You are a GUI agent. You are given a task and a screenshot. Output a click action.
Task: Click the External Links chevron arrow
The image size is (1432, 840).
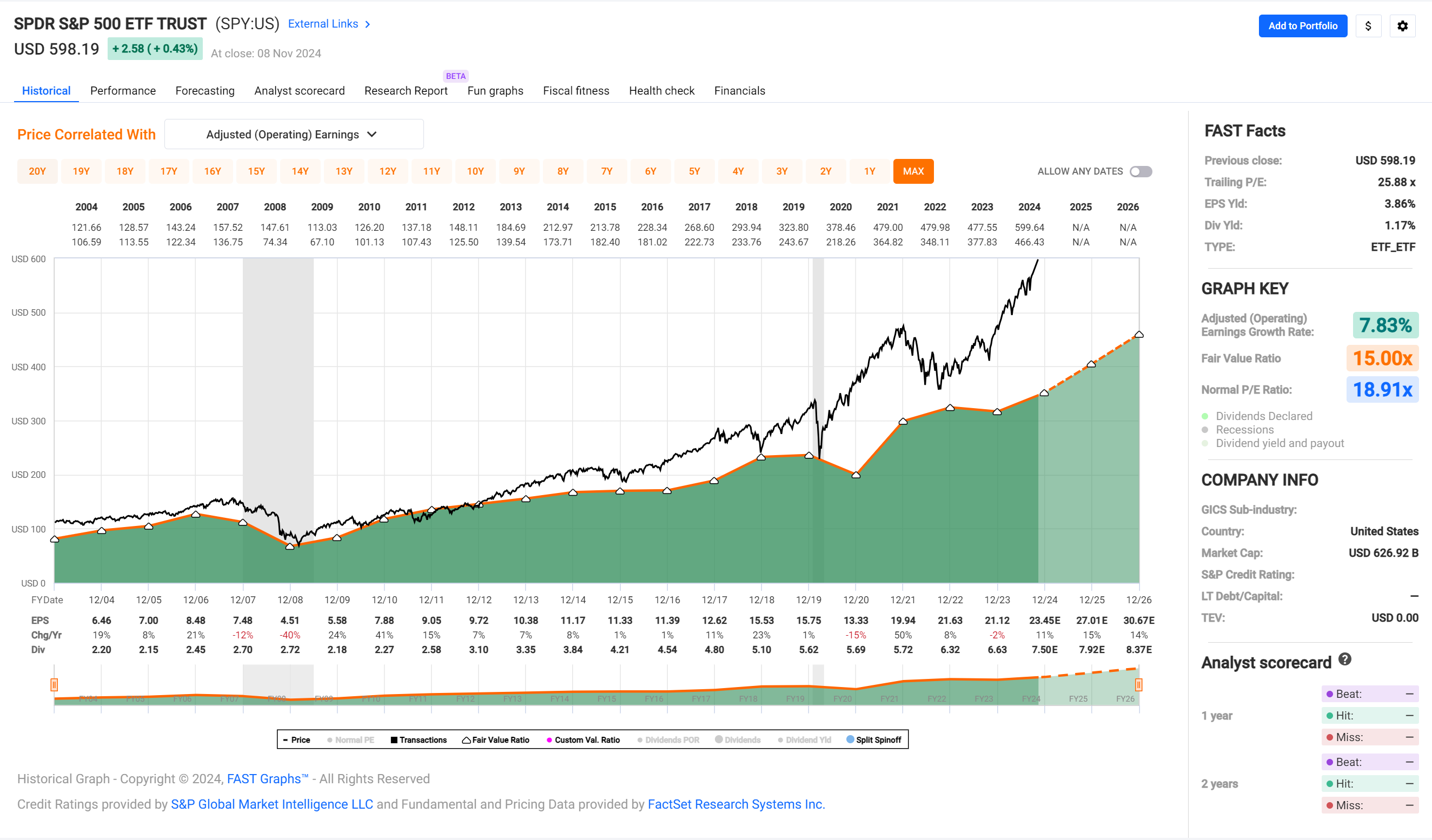pyautogui.click(x=368, y=24)
